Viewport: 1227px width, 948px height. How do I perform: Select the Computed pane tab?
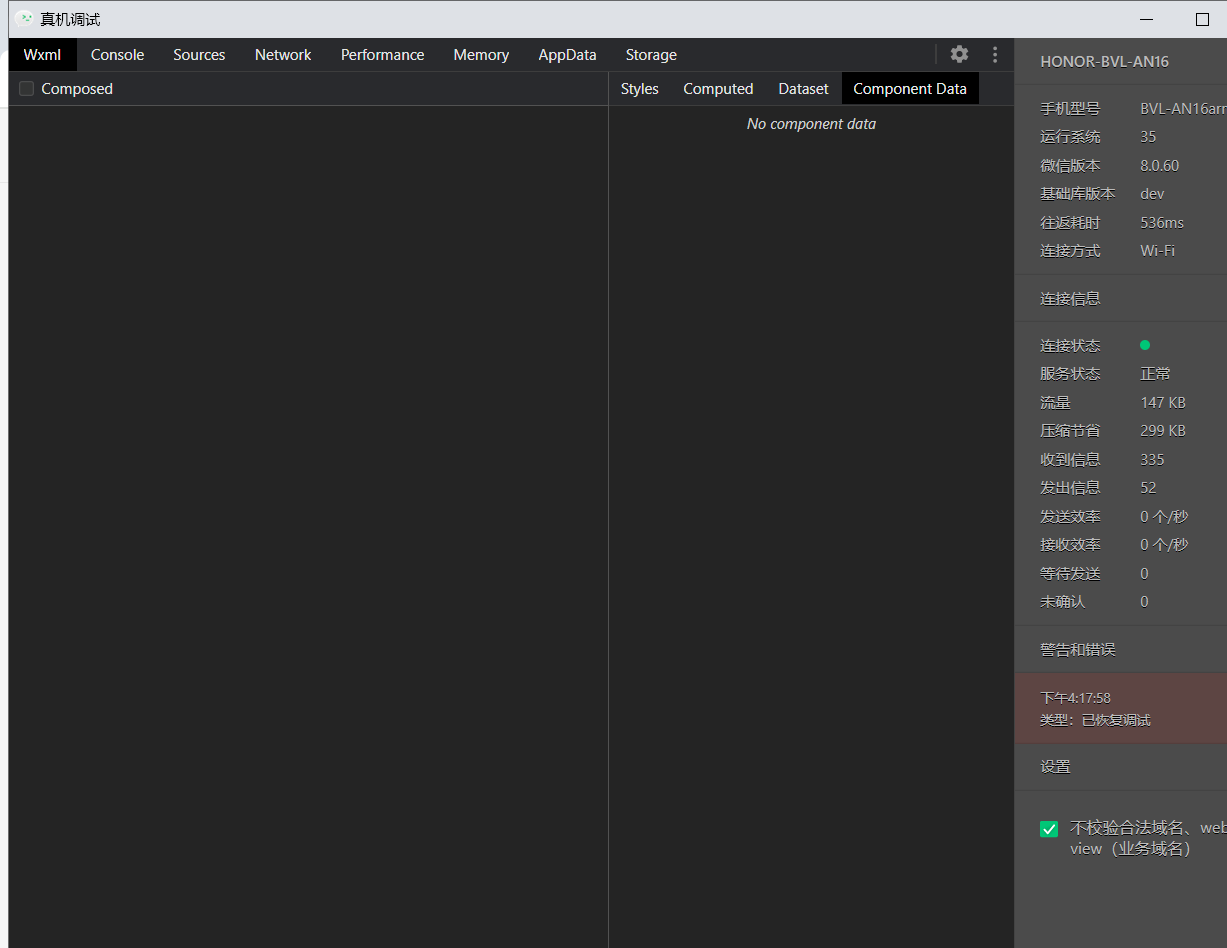pos(718,89)
